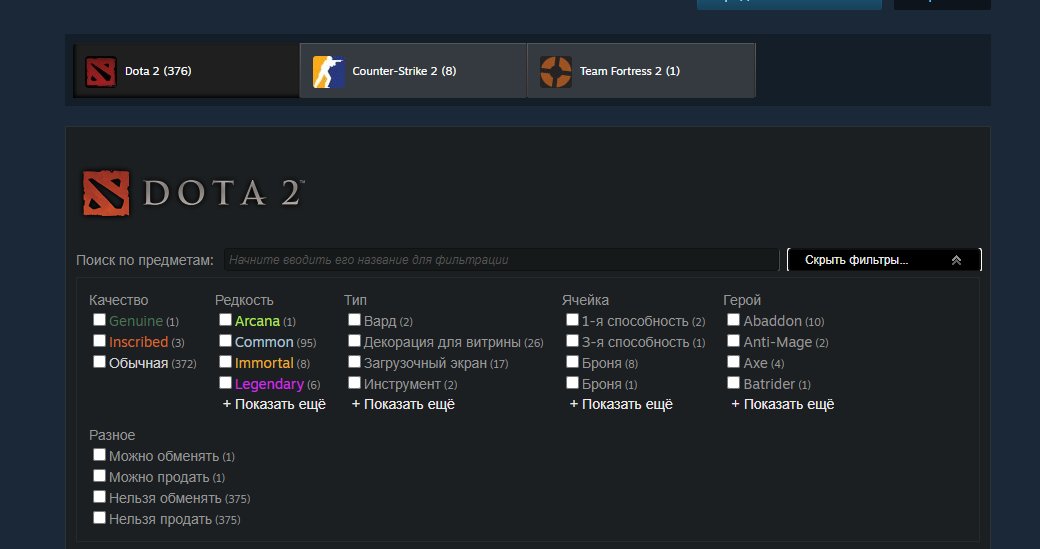This screenshot has height=549, width=1040.
Task: Expand Показать ещё under Ячейка
Action: pos(621,404)
